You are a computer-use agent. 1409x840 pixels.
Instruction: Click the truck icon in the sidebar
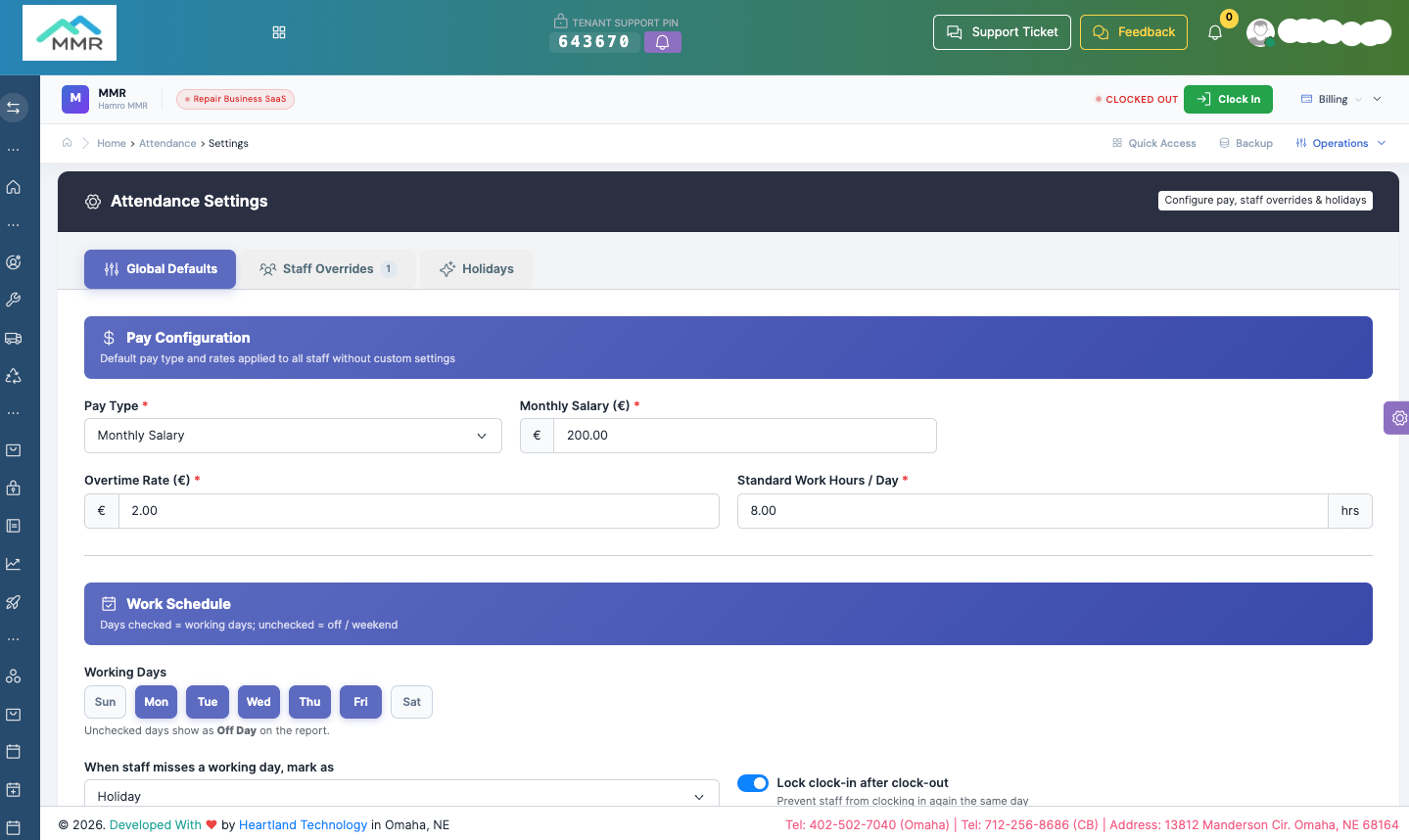14,338
